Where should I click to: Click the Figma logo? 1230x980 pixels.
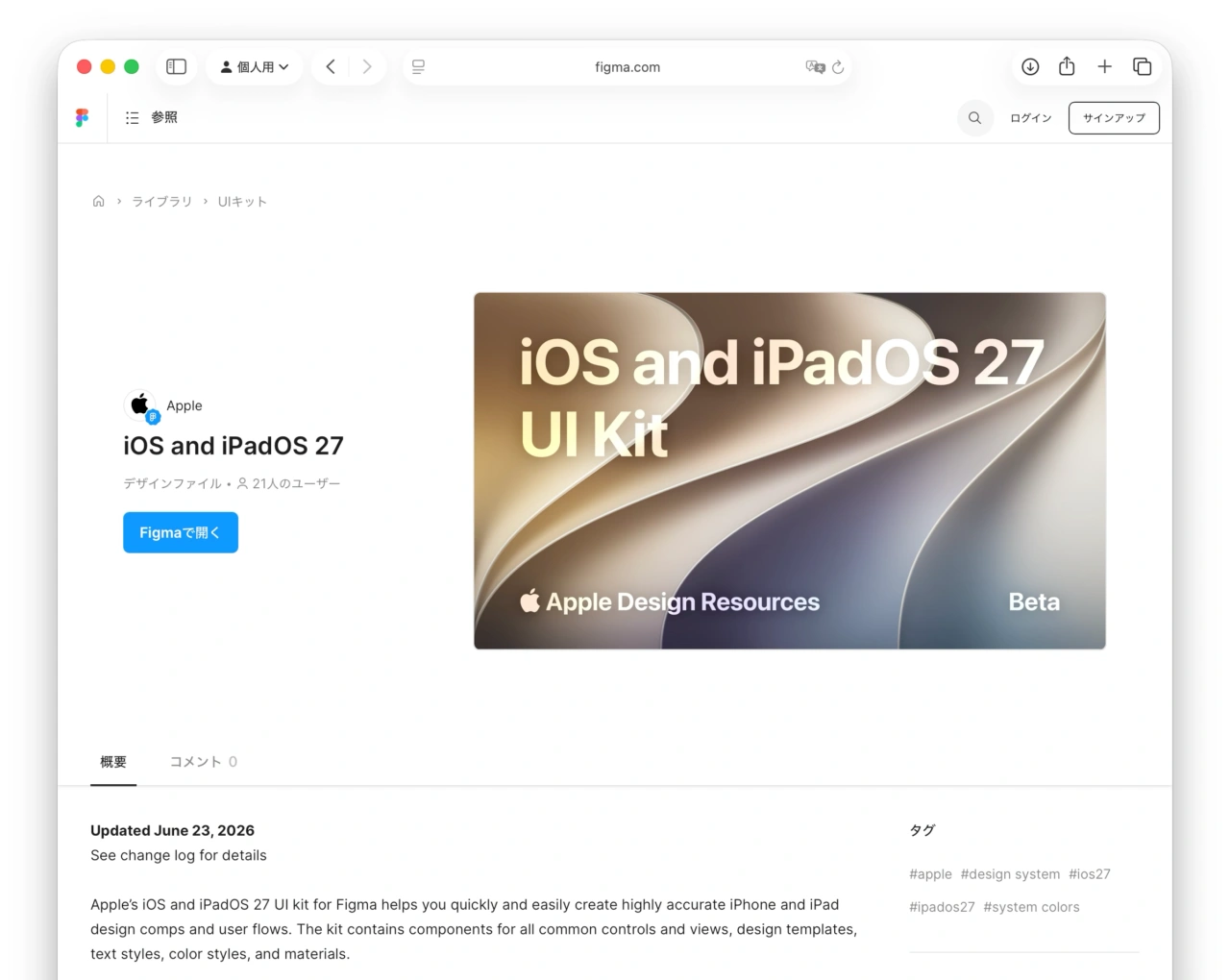pos(83,117)
